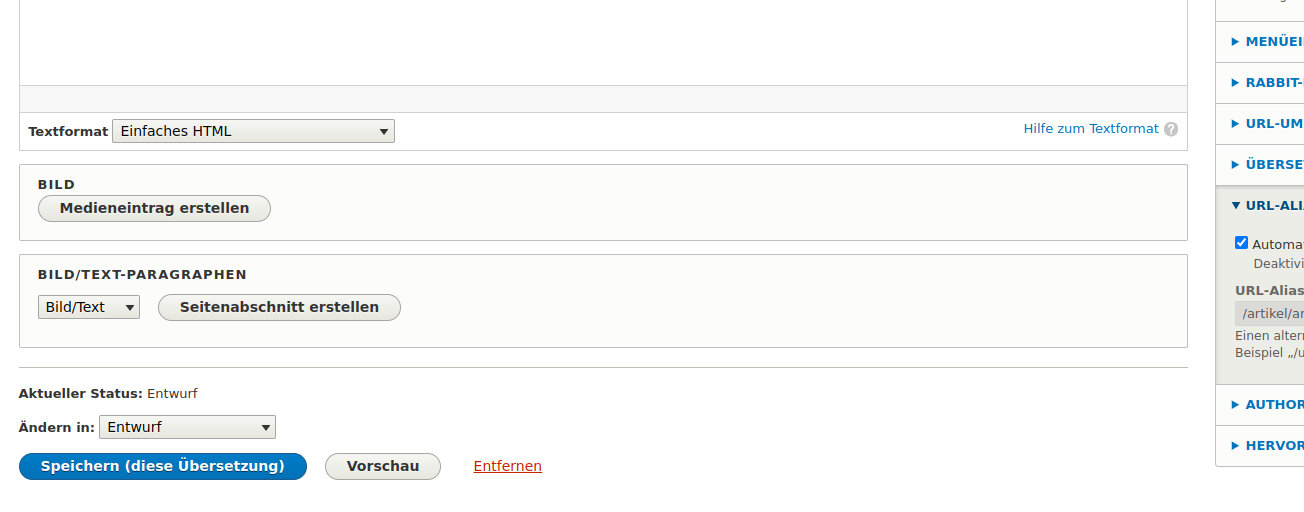The image size is (1304, 512).
Task: Click the Entfernen link
Action: click(508, 466)
